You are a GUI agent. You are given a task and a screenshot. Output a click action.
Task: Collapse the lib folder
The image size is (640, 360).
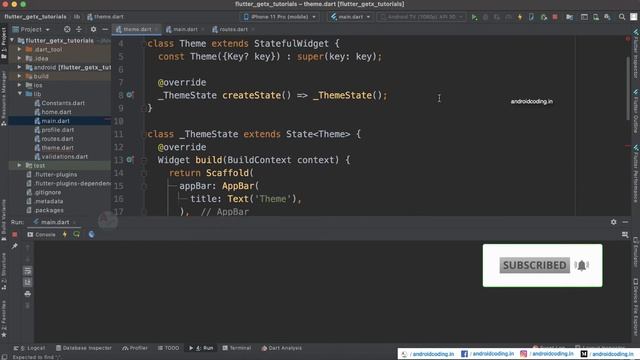(20, 94)
